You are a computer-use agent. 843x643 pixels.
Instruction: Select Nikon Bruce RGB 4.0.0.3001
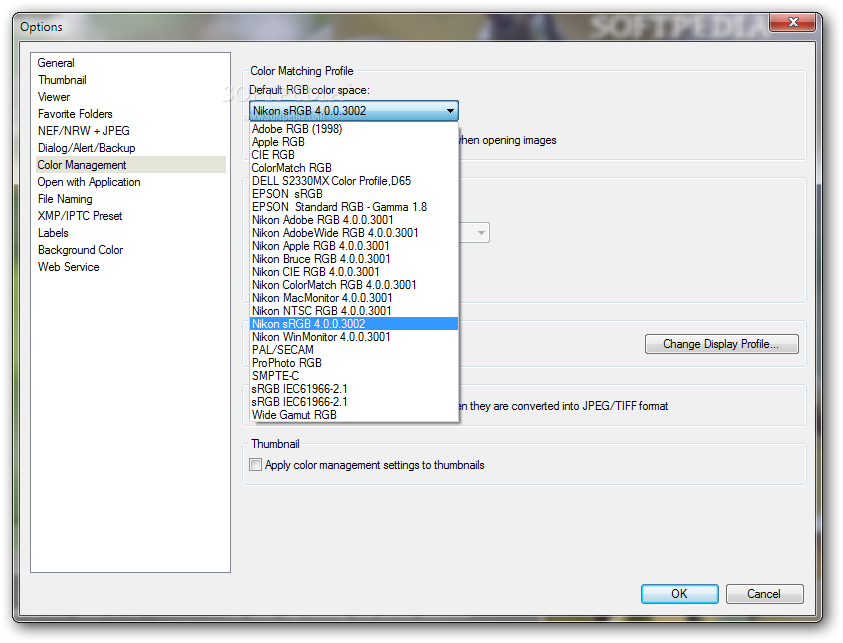[354, 259]
